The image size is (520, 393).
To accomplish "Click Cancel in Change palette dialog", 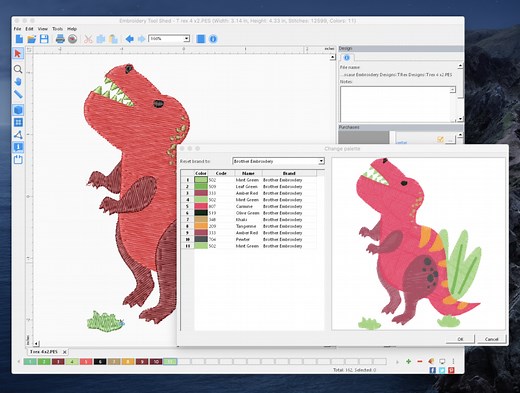I will [x=492, y=339].
